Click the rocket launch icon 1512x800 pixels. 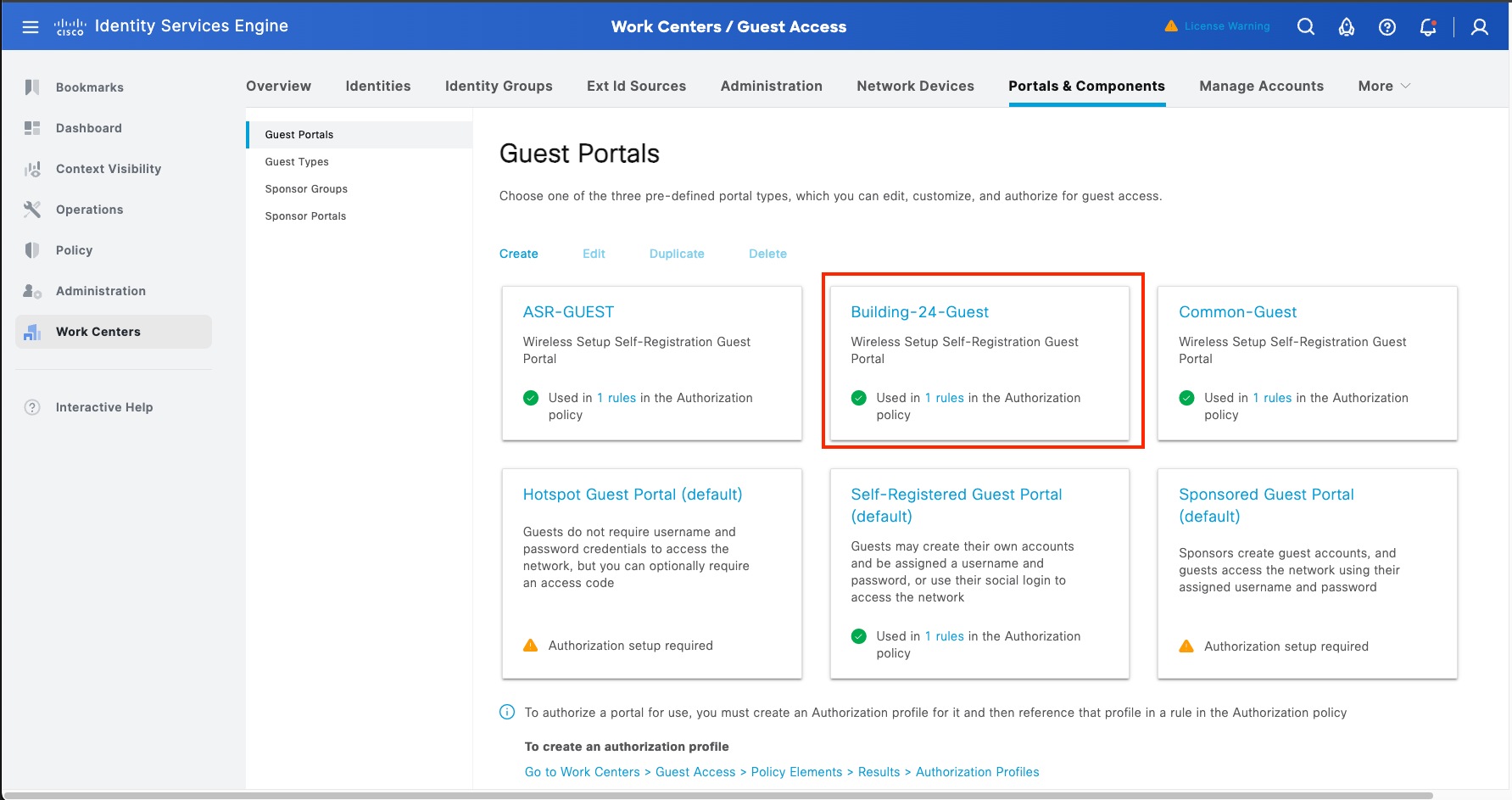point(1347,27)
